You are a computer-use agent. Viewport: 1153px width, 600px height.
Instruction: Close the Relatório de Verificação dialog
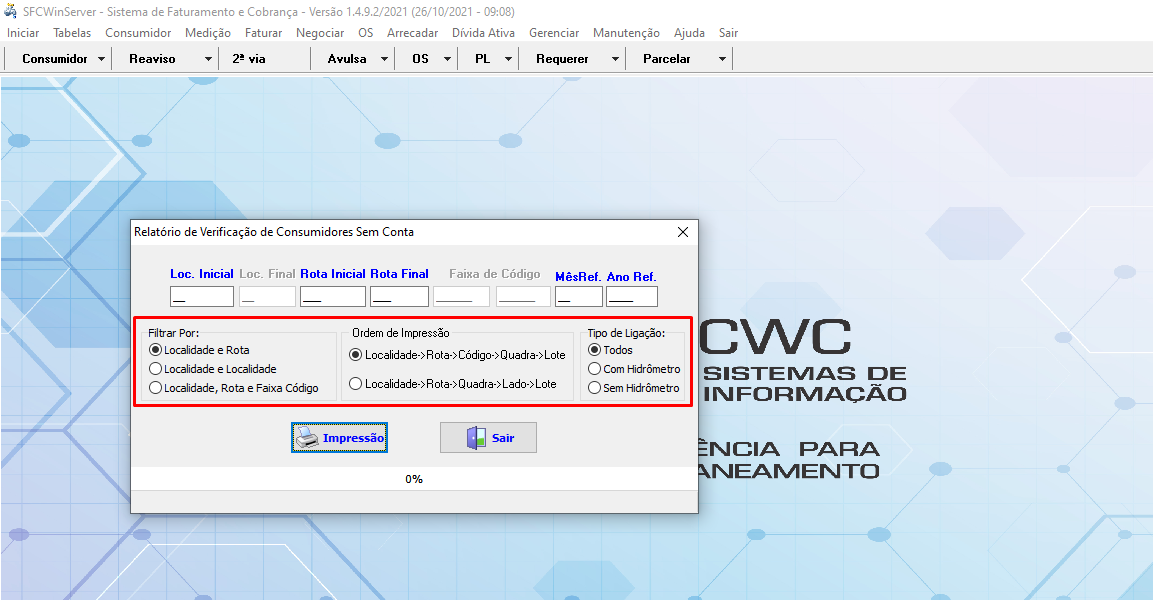(x=683, y=232)
